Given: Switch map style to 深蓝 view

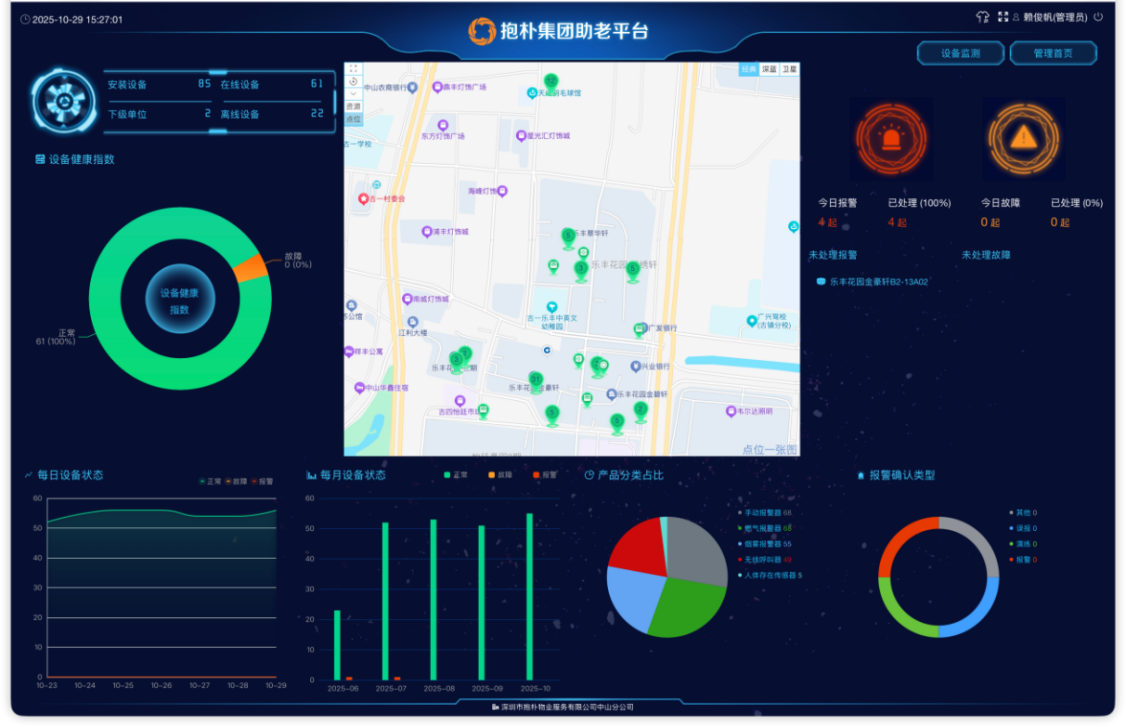Looking at the screenshot, I should (x=769, y=69).
